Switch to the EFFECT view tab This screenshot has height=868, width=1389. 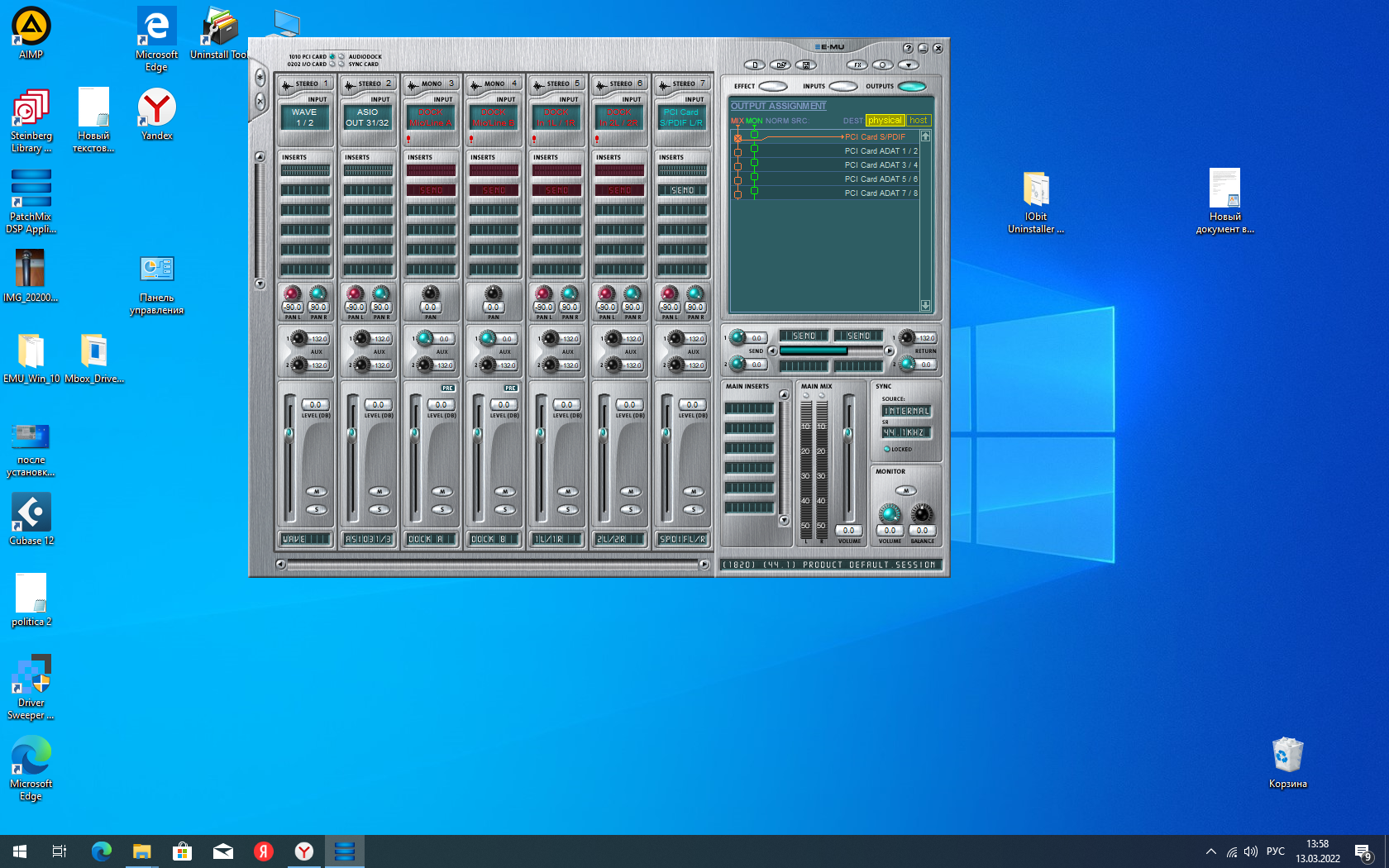(773, 86)
